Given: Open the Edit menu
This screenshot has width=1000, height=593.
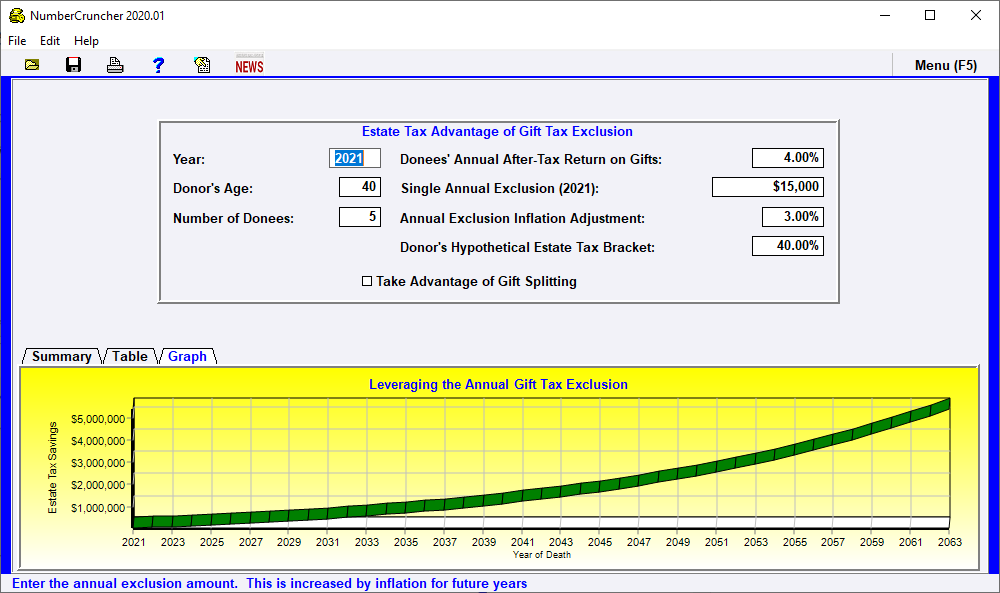Looking at the screenshot, I should 50,41.
